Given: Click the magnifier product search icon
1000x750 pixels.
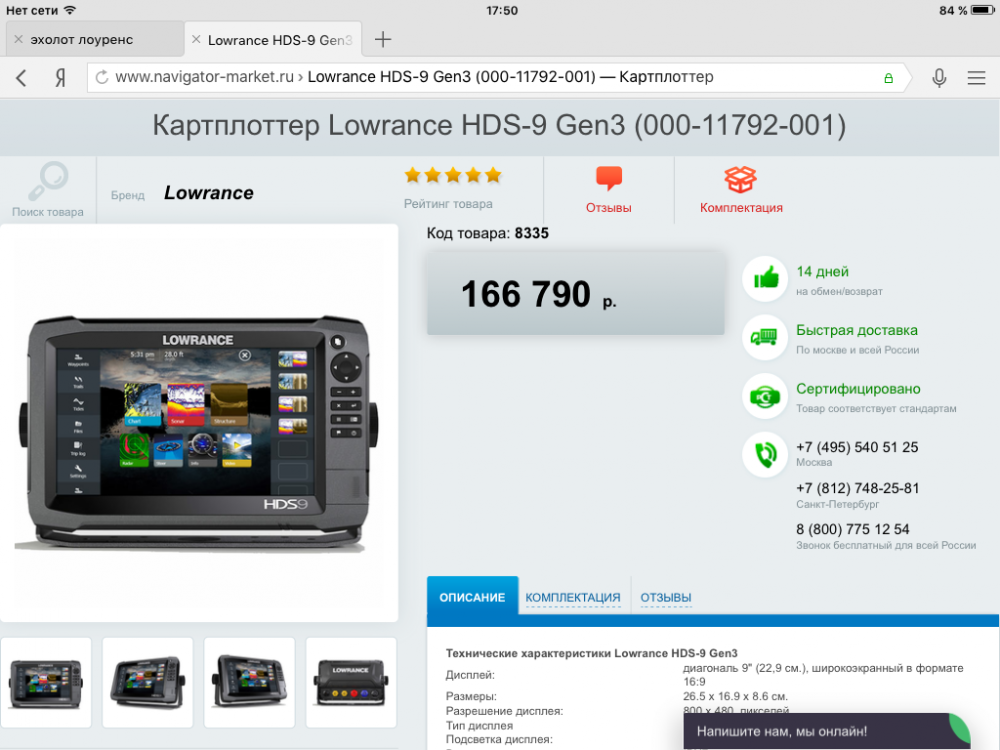Looking at the screenshot, I should (x=47, y=182).
